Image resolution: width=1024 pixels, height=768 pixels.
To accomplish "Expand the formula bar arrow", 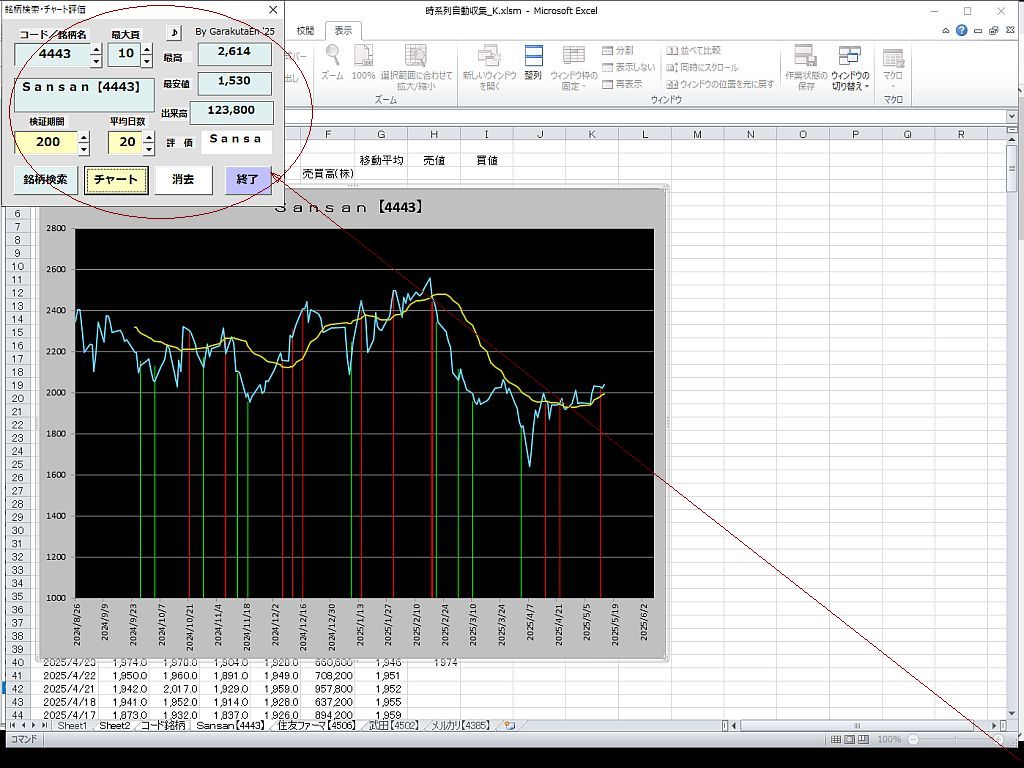I will tap(1012, 116).
